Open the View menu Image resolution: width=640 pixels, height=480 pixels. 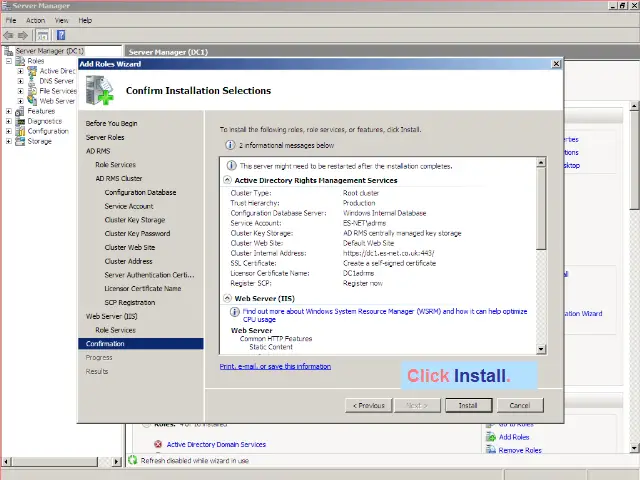[x=62, y=20]
